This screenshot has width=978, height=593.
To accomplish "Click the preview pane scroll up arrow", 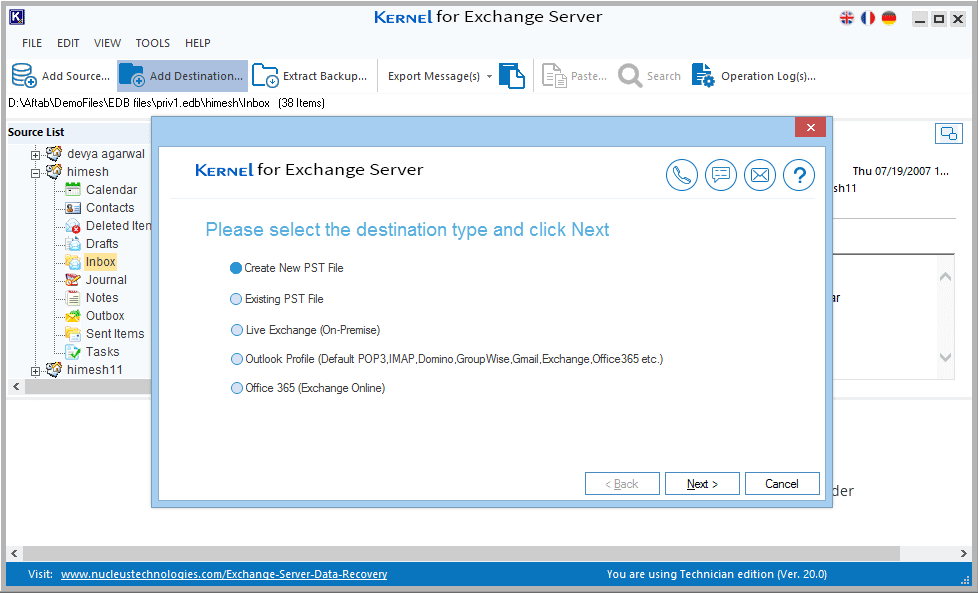I will coord(946,276).
